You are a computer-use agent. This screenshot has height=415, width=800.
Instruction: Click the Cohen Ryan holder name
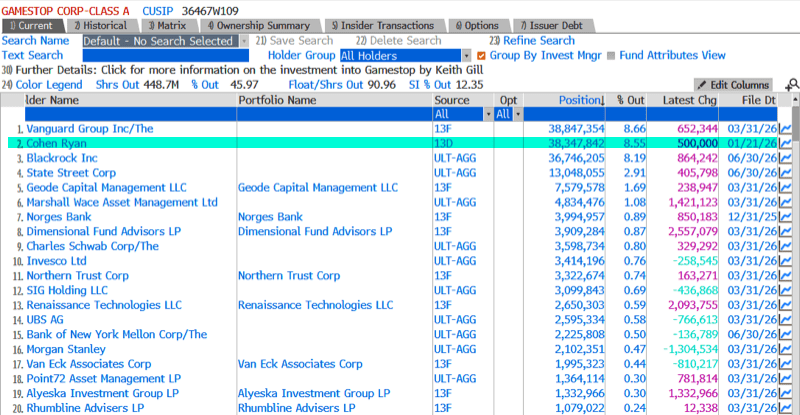(x=57, y=143)
